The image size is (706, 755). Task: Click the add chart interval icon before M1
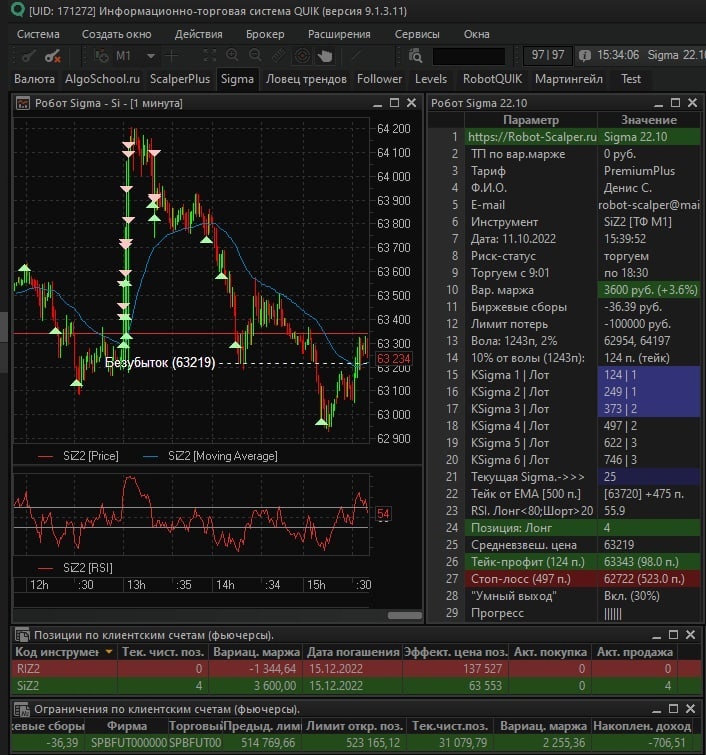coord(102,56)
